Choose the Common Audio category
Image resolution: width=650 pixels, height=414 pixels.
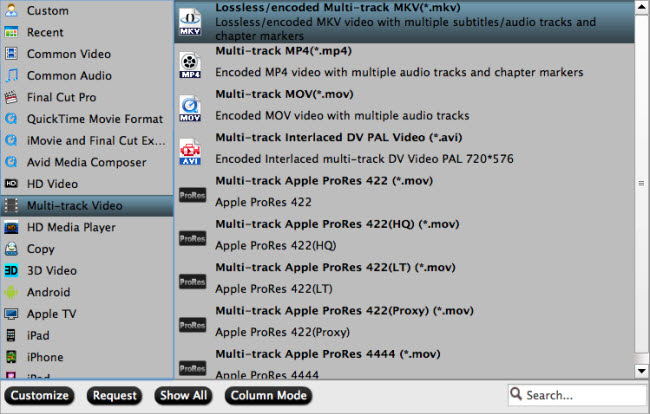tap(87, 75)
